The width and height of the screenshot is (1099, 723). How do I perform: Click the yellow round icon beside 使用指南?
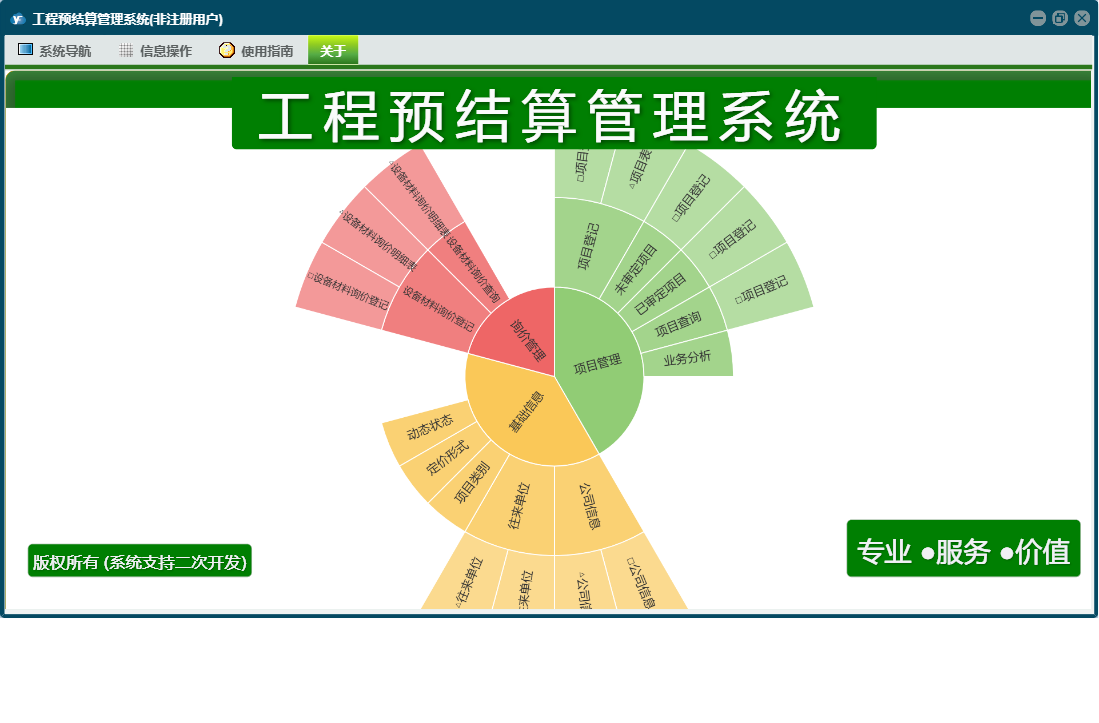point(226,50)
